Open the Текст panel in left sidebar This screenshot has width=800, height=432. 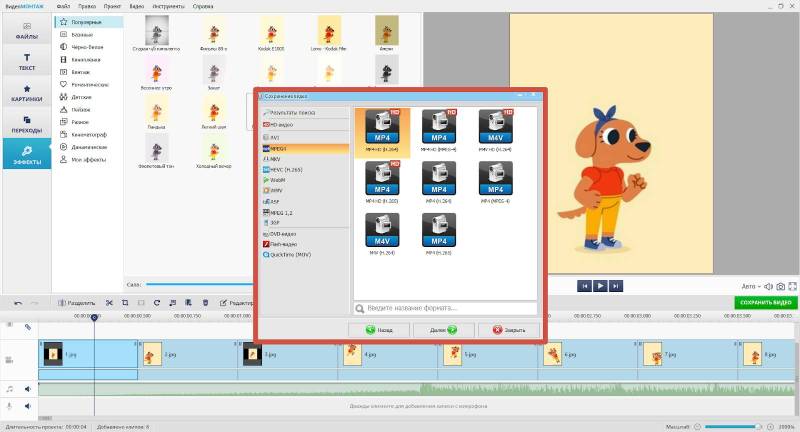coord(27,61)
